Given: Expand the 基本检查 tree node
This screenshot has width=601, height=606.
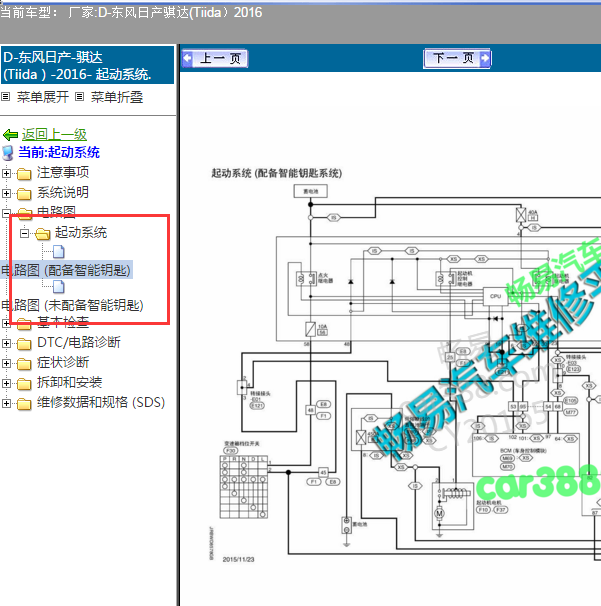Looking at the screenshot, I should click(x=6, y=323).
